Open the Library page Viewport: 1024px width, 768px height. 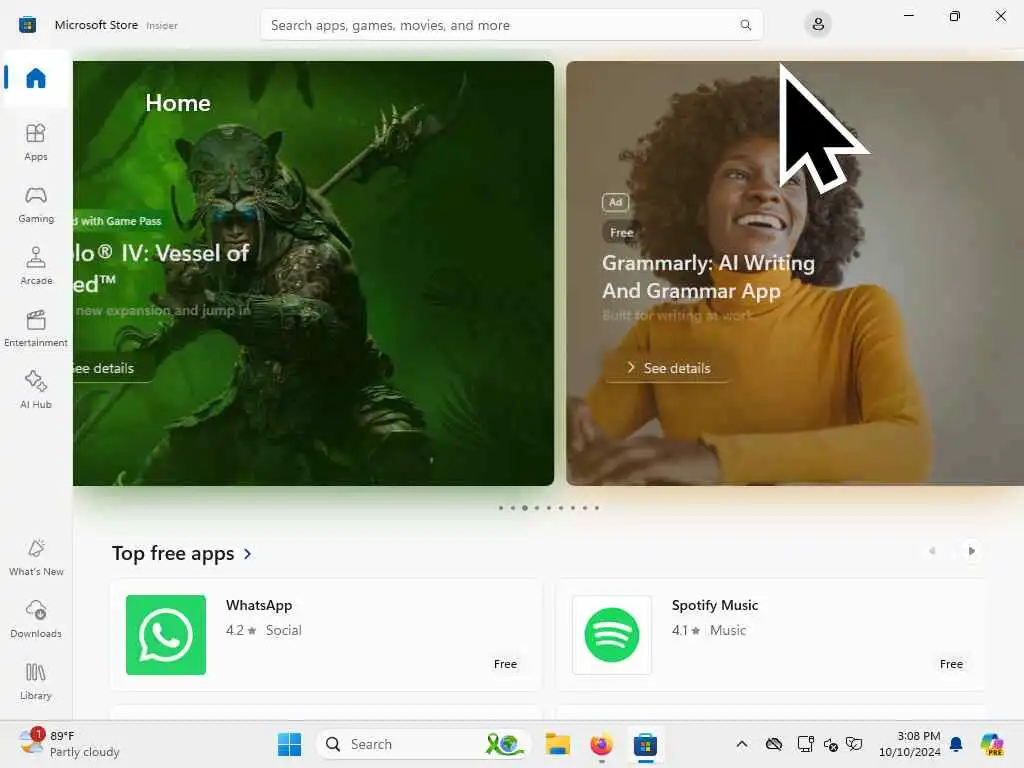pyautogui.click(x=36, y=681)
